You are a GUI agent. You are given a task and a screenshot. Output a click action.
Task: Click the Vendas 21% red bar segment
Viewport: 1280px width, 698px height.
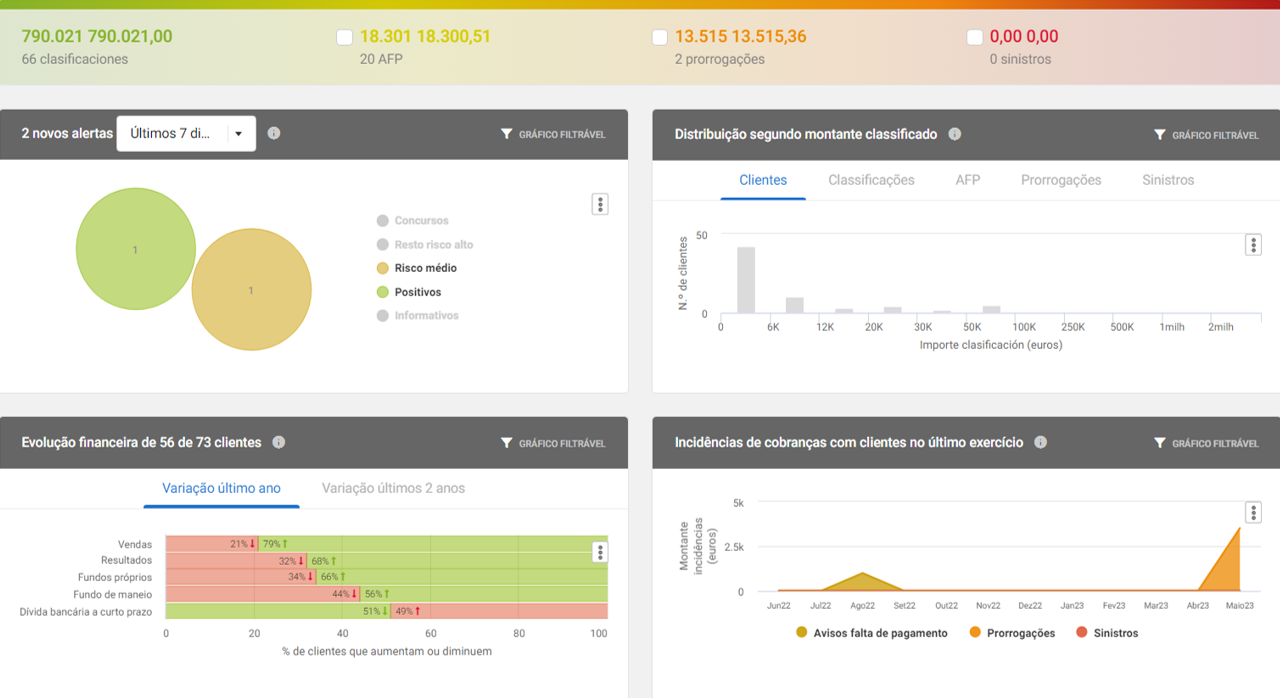[x=212, y=544]
